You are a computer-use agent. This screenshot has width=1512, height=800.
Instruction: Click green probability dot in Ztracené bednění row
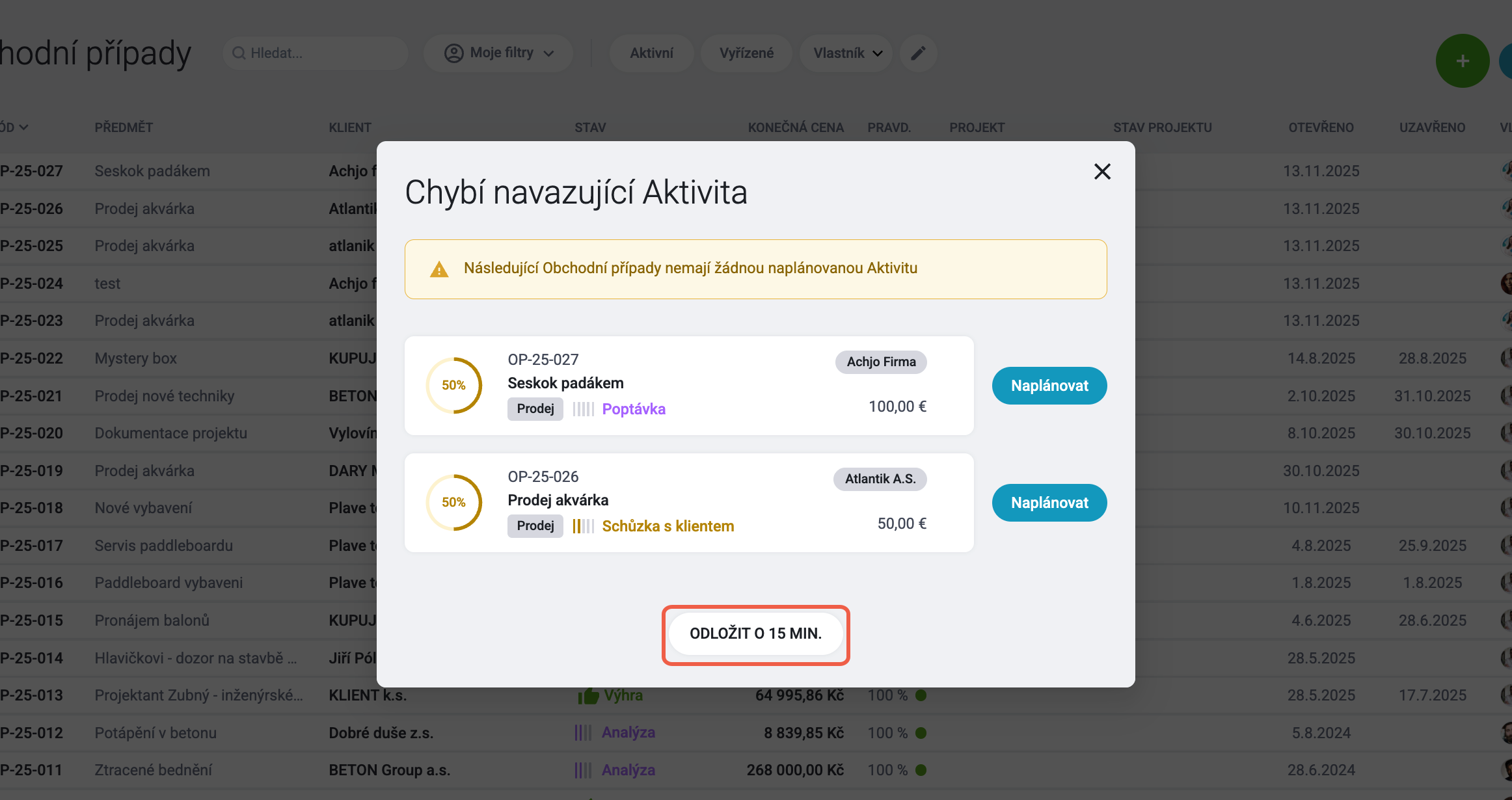[921, 770]
